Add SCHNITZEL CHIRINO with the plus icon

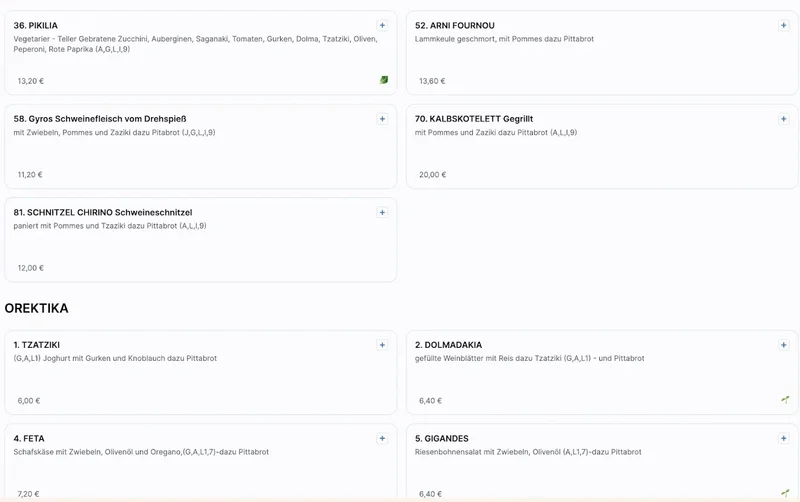tap(382, 212)
